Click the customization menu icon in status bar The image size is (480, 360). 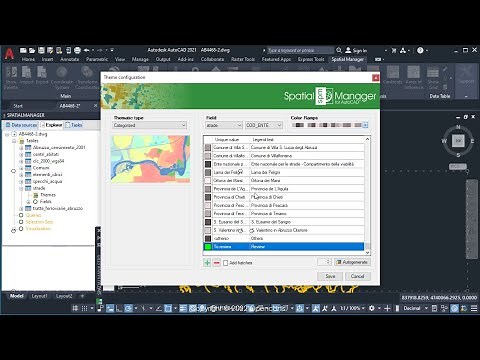click(474, 308)
